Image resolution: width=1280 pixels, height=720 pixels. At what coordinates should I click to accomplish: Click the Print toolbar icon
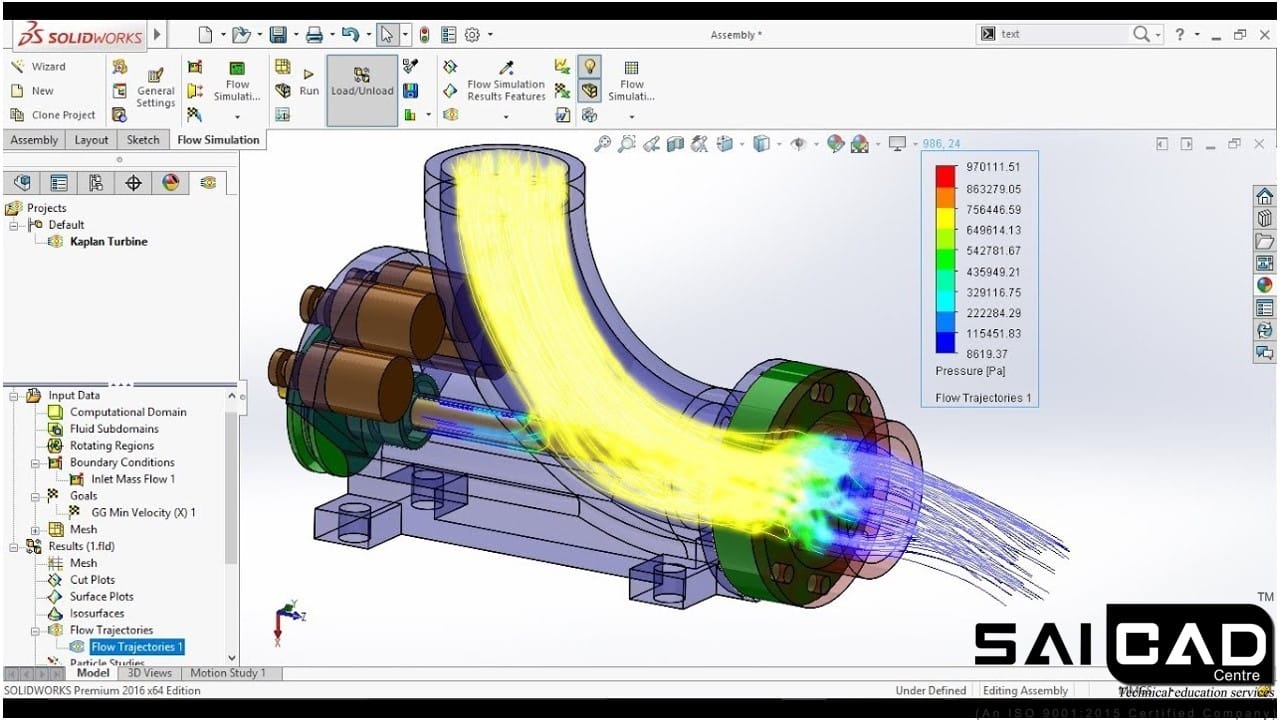(x=314, y=35)
